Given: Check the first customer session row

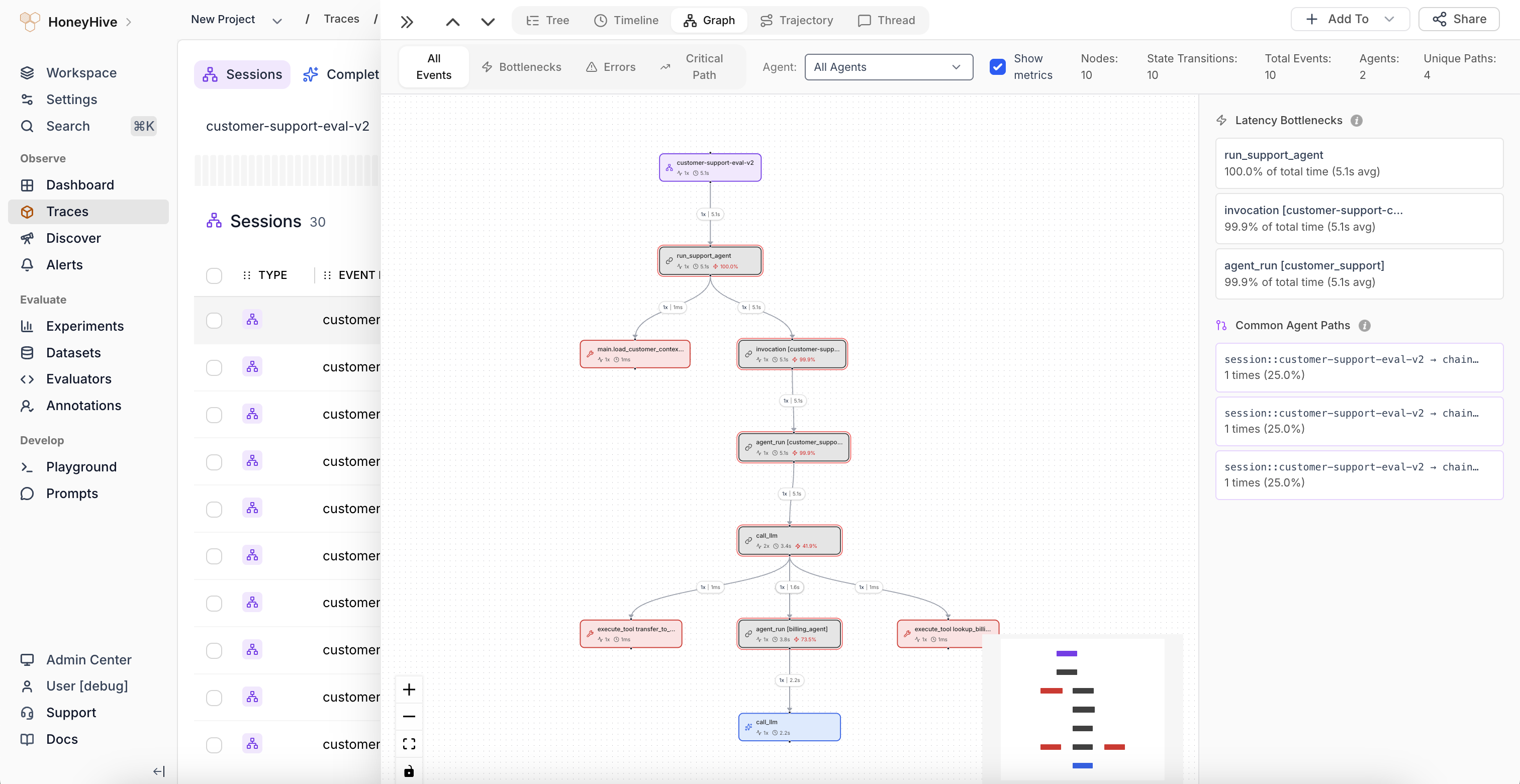Looking at the screenshot, I should click(x=214, y=320).
